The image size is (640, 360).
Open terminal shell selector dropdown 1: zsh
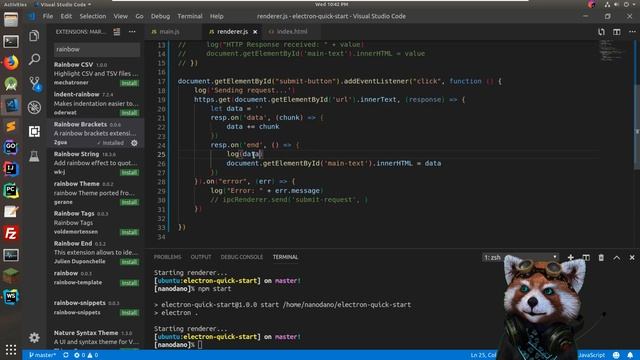(520, 258)
